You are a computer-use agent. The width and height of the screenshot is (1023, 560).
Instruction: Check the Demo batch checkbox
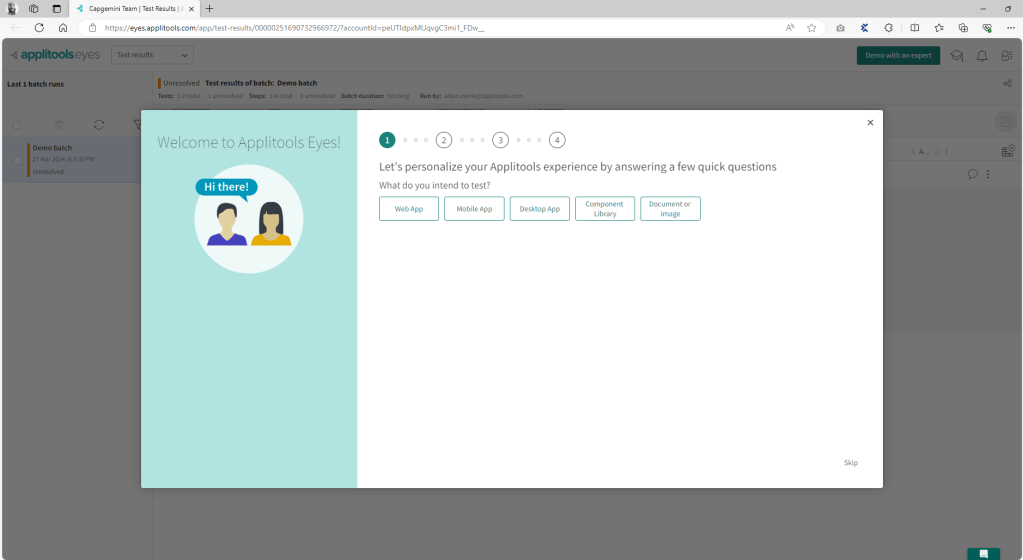click(x=17, y=160)
